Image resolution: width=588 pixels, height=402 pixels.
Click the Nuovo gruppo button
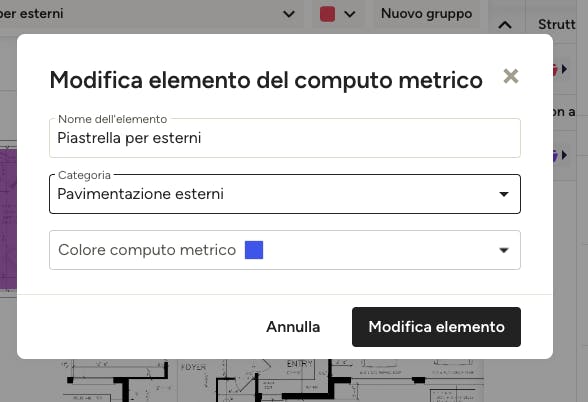click(x=426, y=14)
